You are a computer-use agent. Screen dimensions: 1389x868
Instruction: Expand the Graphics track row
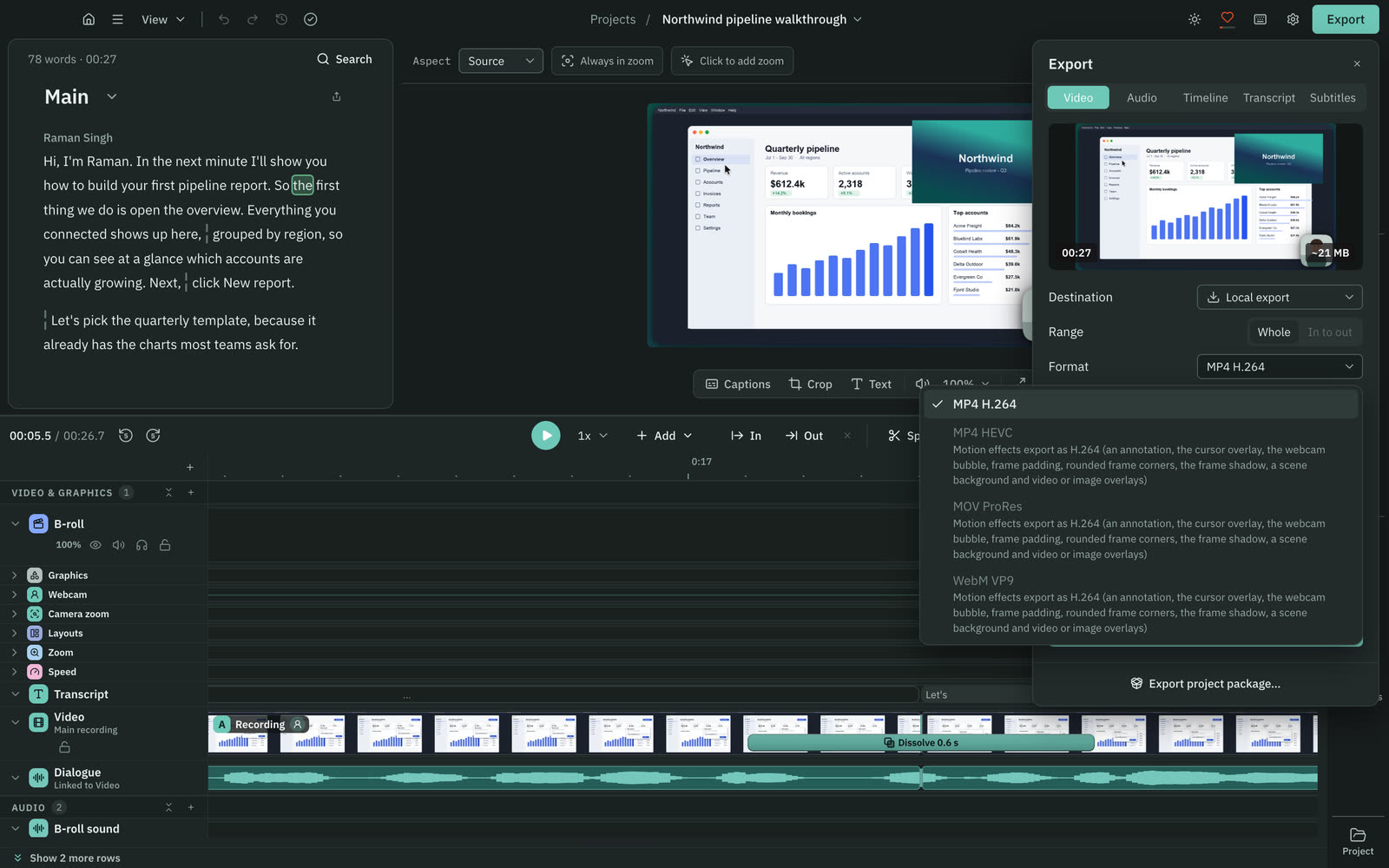(14, 575)
